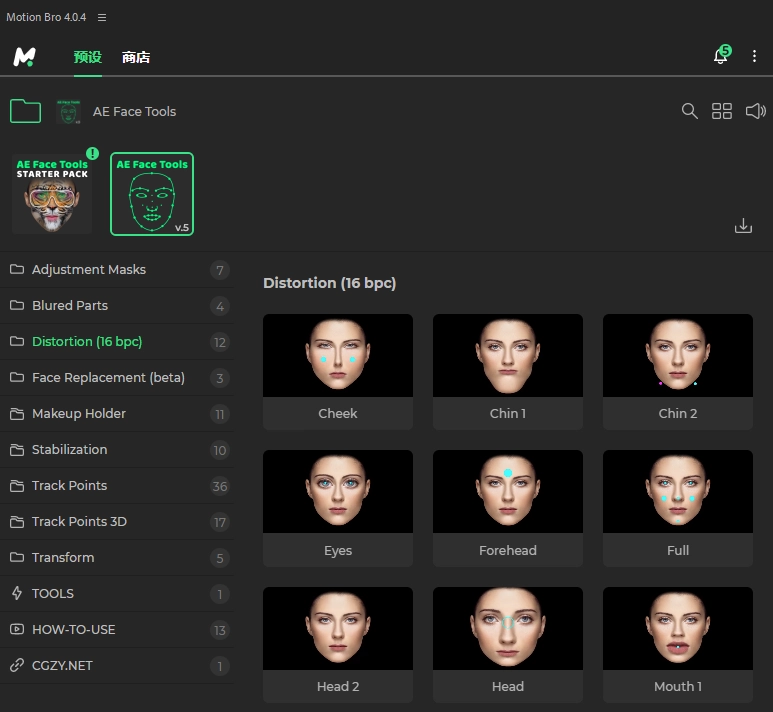Click the chain link icon beside CGZY.NET
This screenshot has width=773, height=712.
(17, 665)
